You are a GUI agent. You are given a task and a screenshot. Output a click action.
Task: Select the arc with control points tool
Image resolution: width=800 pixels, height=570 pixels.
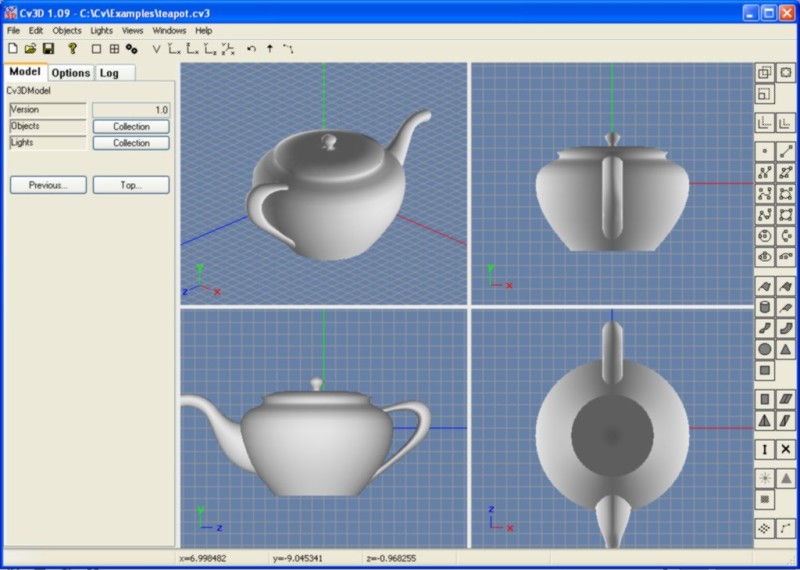click(786, 236)
